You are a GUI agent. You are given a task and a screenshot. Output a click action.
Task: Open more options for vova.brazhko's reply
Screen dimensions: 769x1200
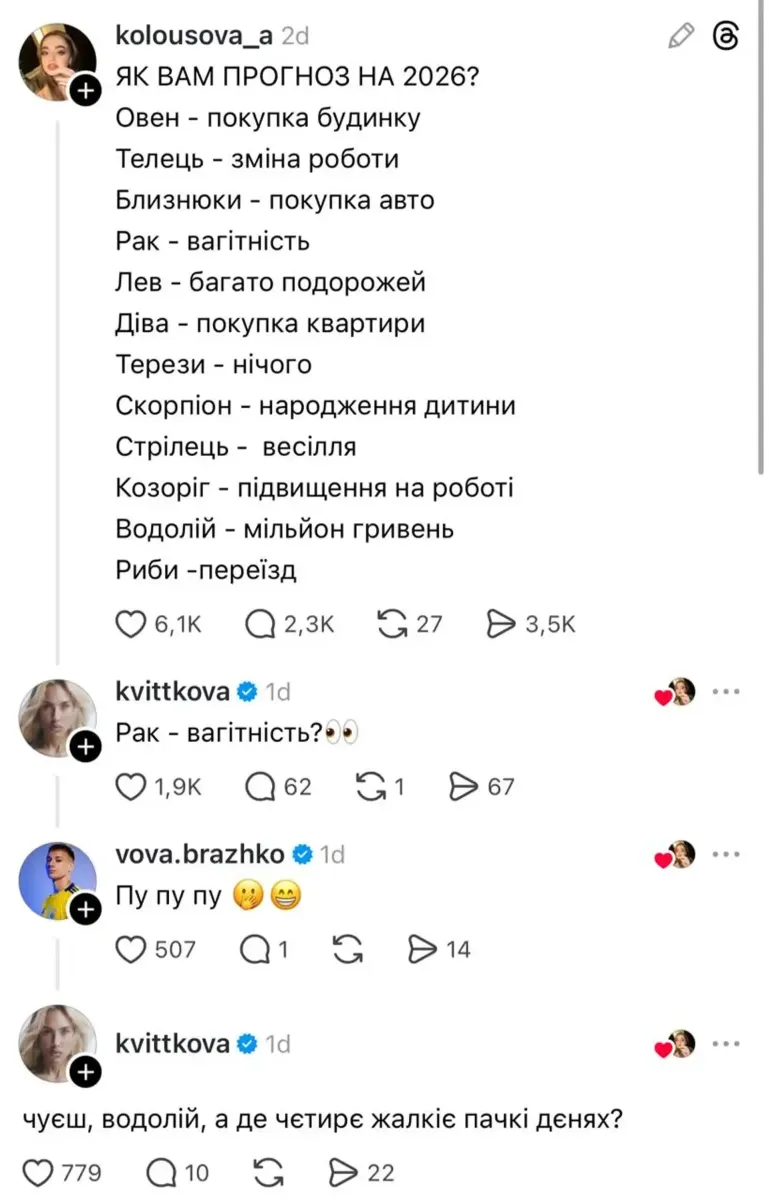726,854
